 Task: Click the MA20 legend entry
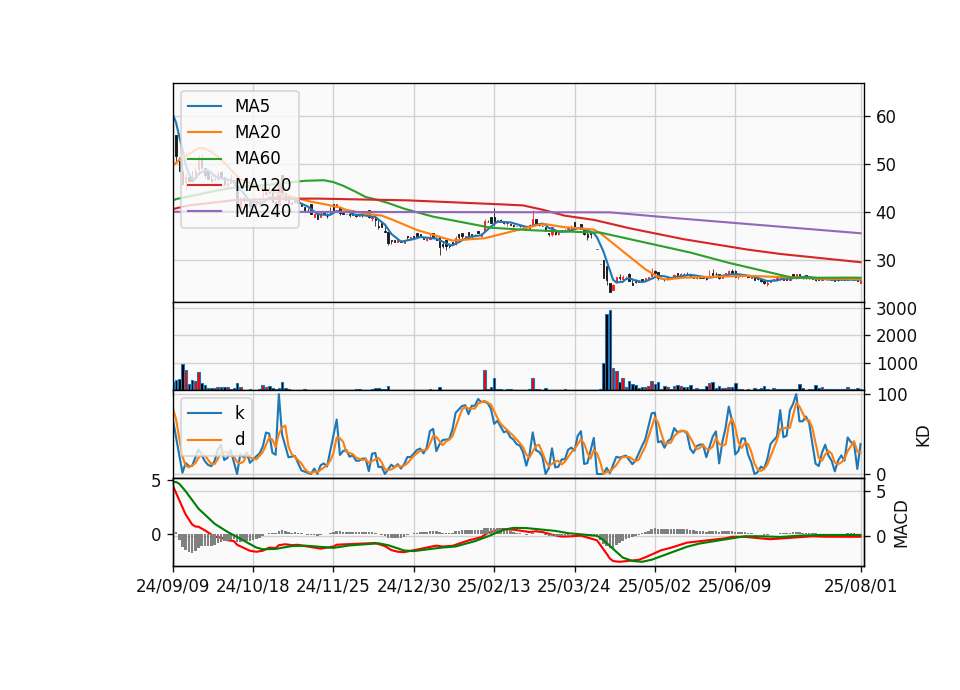click(x=233, y=132)
